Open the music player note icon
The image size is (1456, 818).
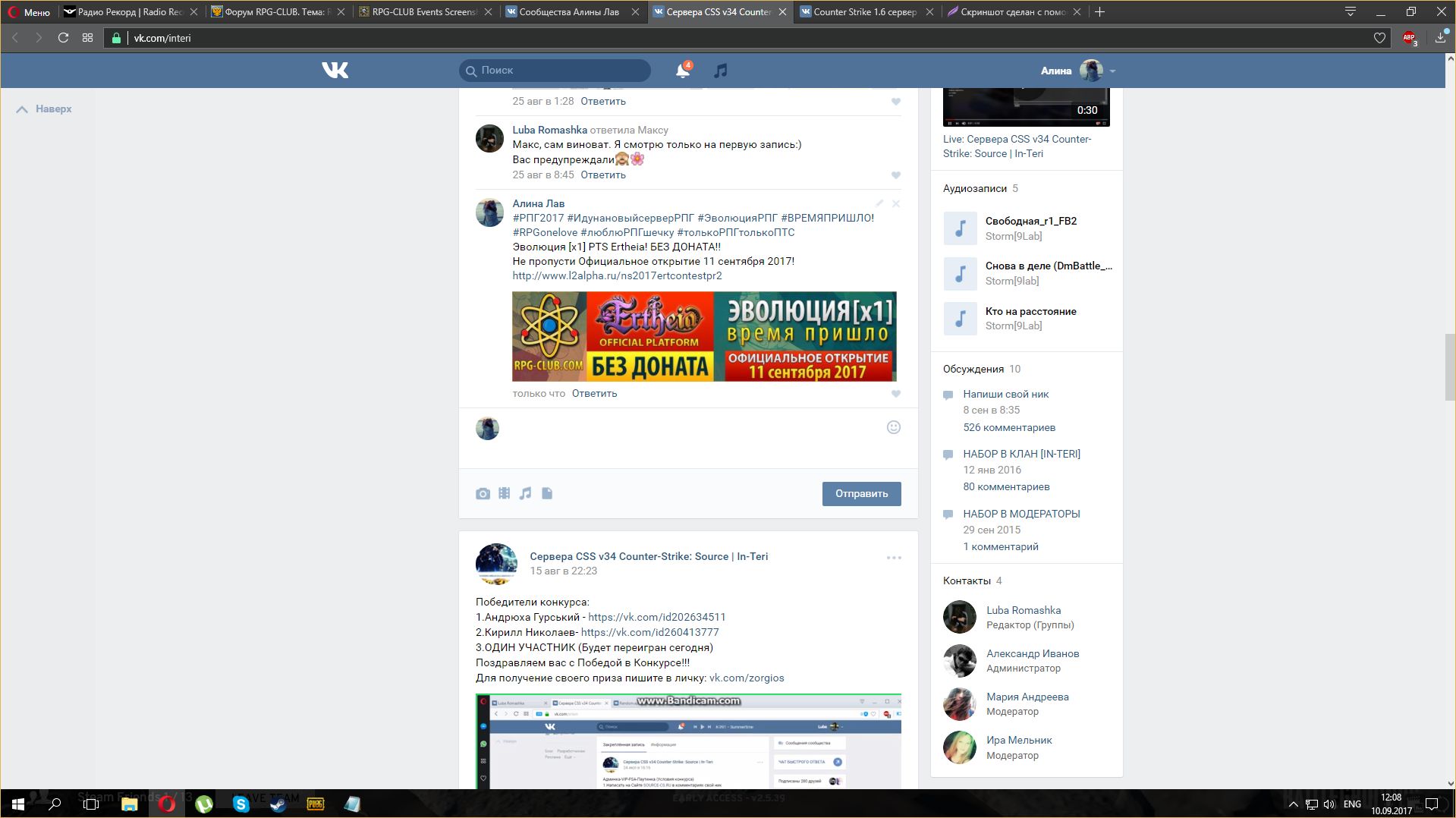coord(721,71)
